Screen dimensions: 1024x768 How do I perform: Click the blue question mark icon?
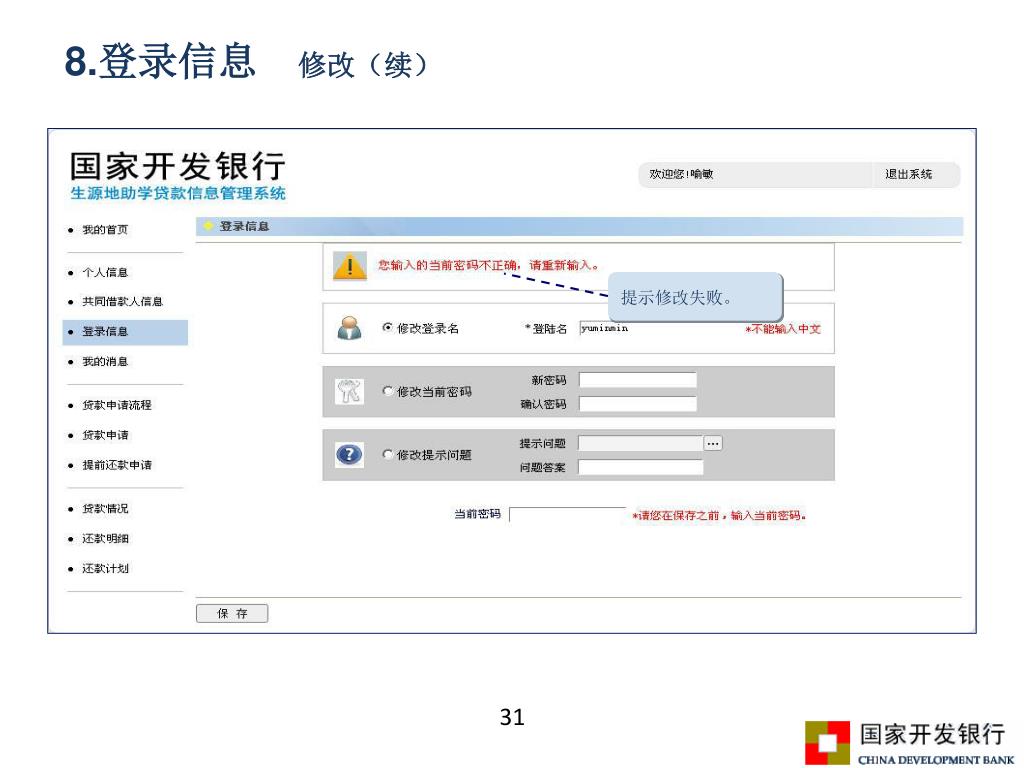(349, 454)
